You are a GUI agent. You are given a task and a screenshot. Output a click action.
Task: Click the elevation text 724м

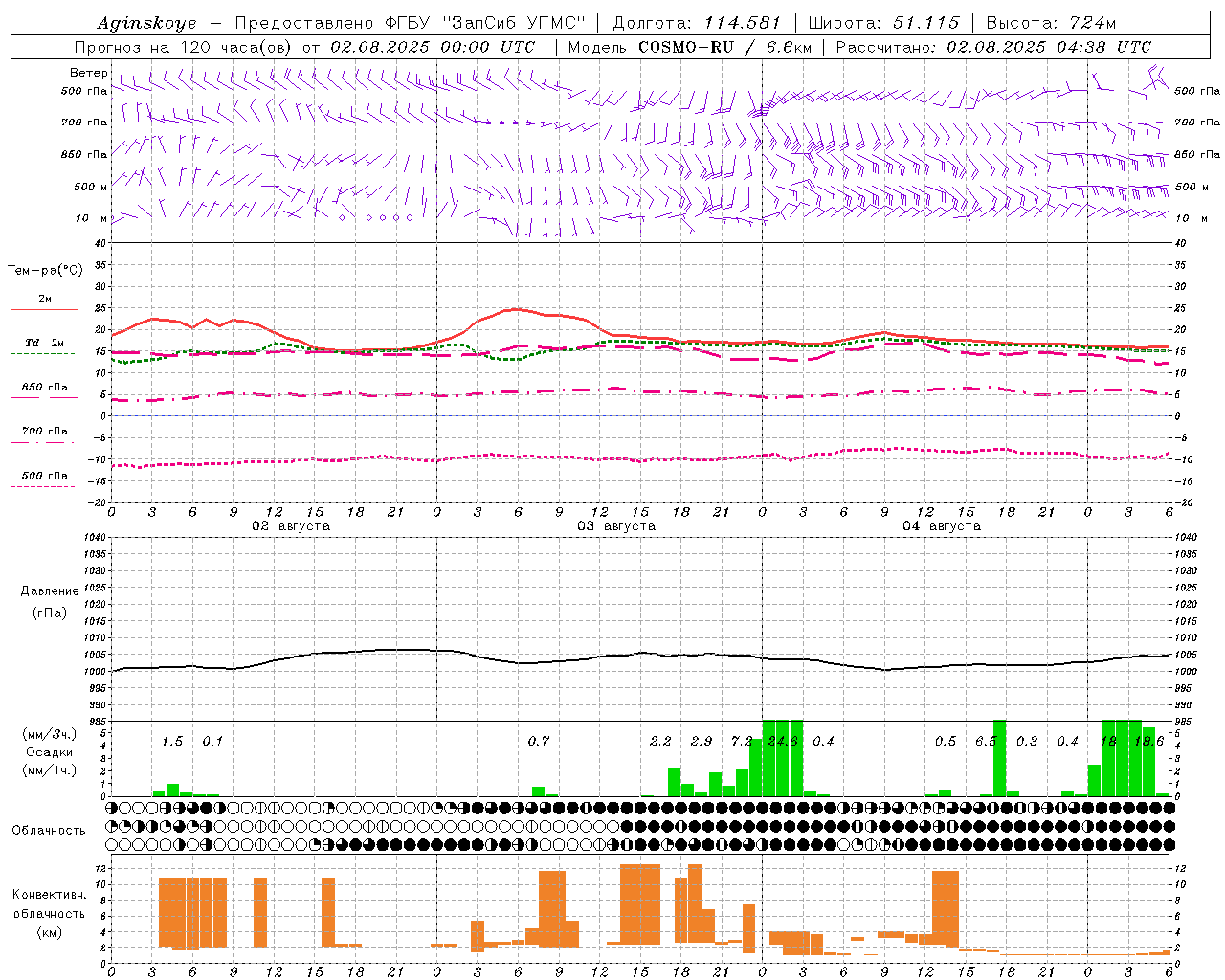click(1092, 23)
